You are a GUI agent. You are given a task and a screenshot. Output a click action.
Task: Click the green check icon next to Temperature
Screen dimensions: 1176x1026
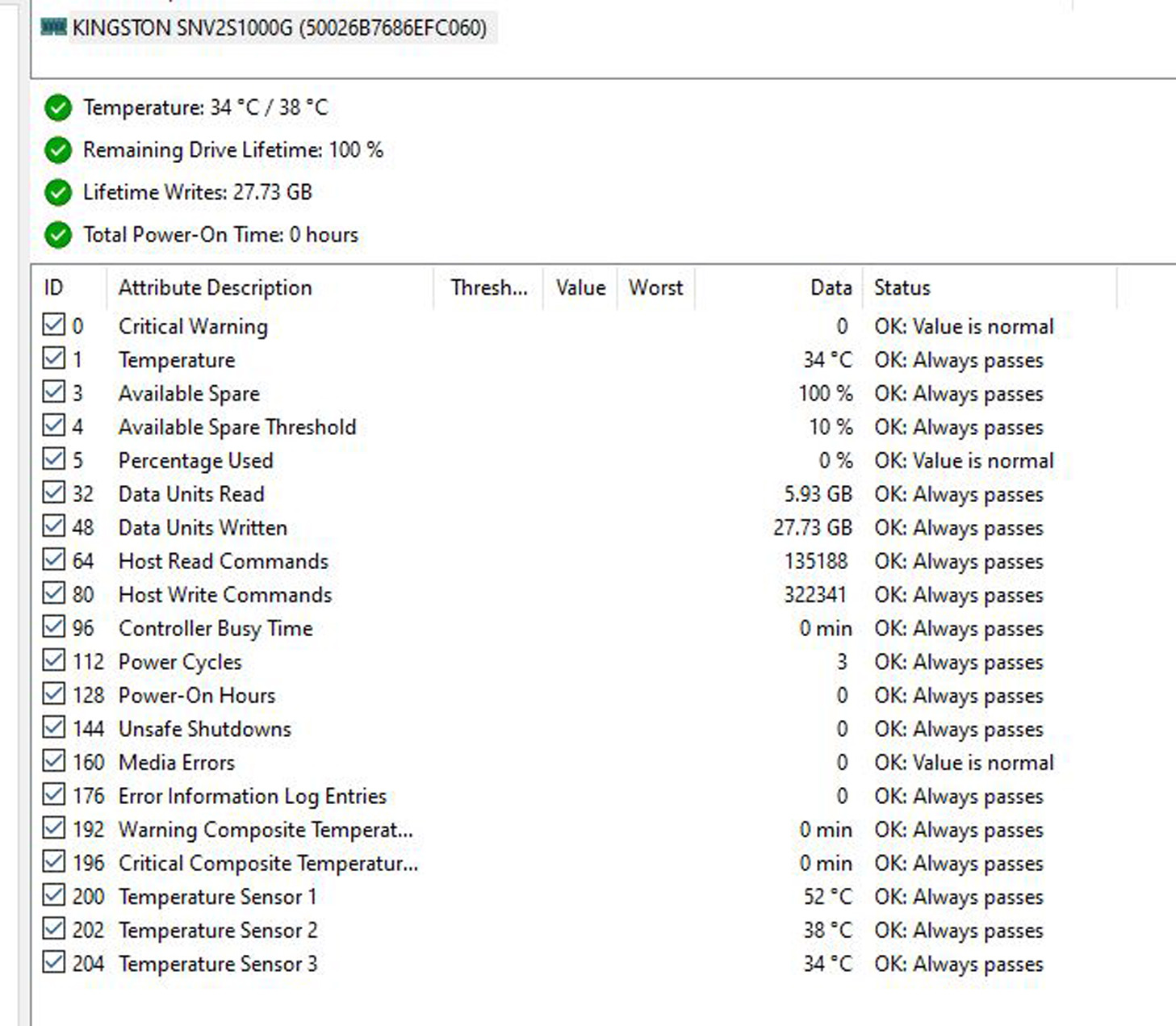(58, 107)
